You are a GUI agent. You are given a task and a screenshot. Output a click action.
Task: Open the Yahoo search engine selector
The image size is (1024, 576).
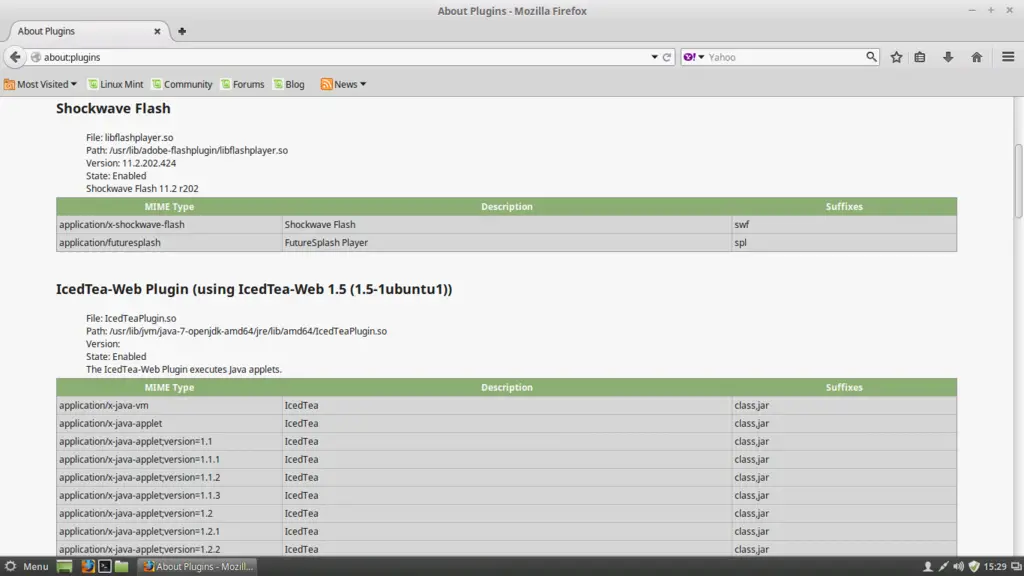click(694, 57)
